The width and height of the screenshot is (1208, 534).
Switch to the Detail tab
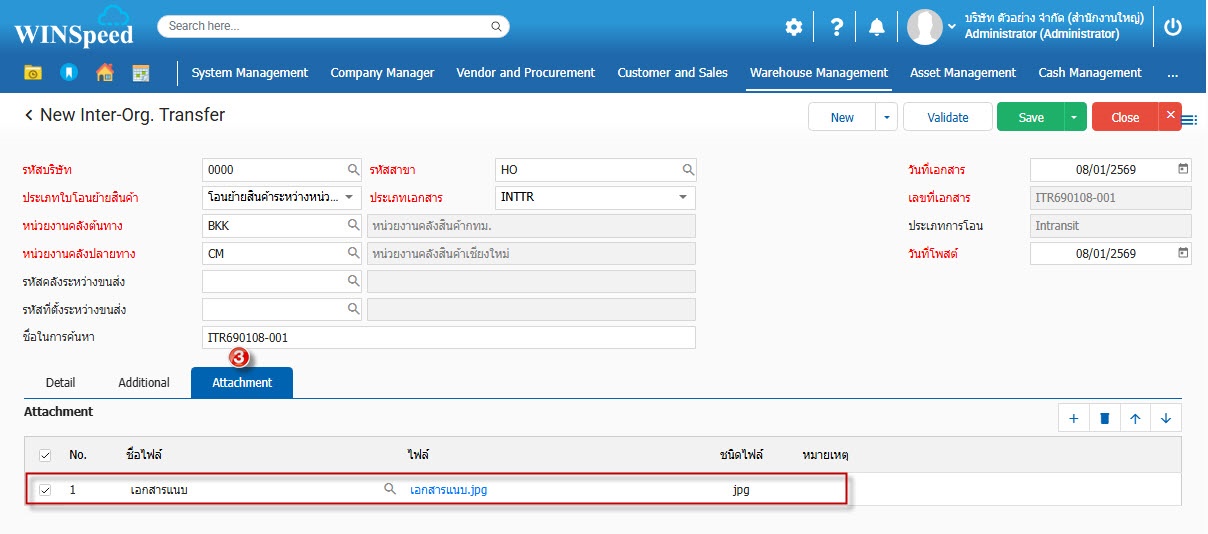click(61, 383)
